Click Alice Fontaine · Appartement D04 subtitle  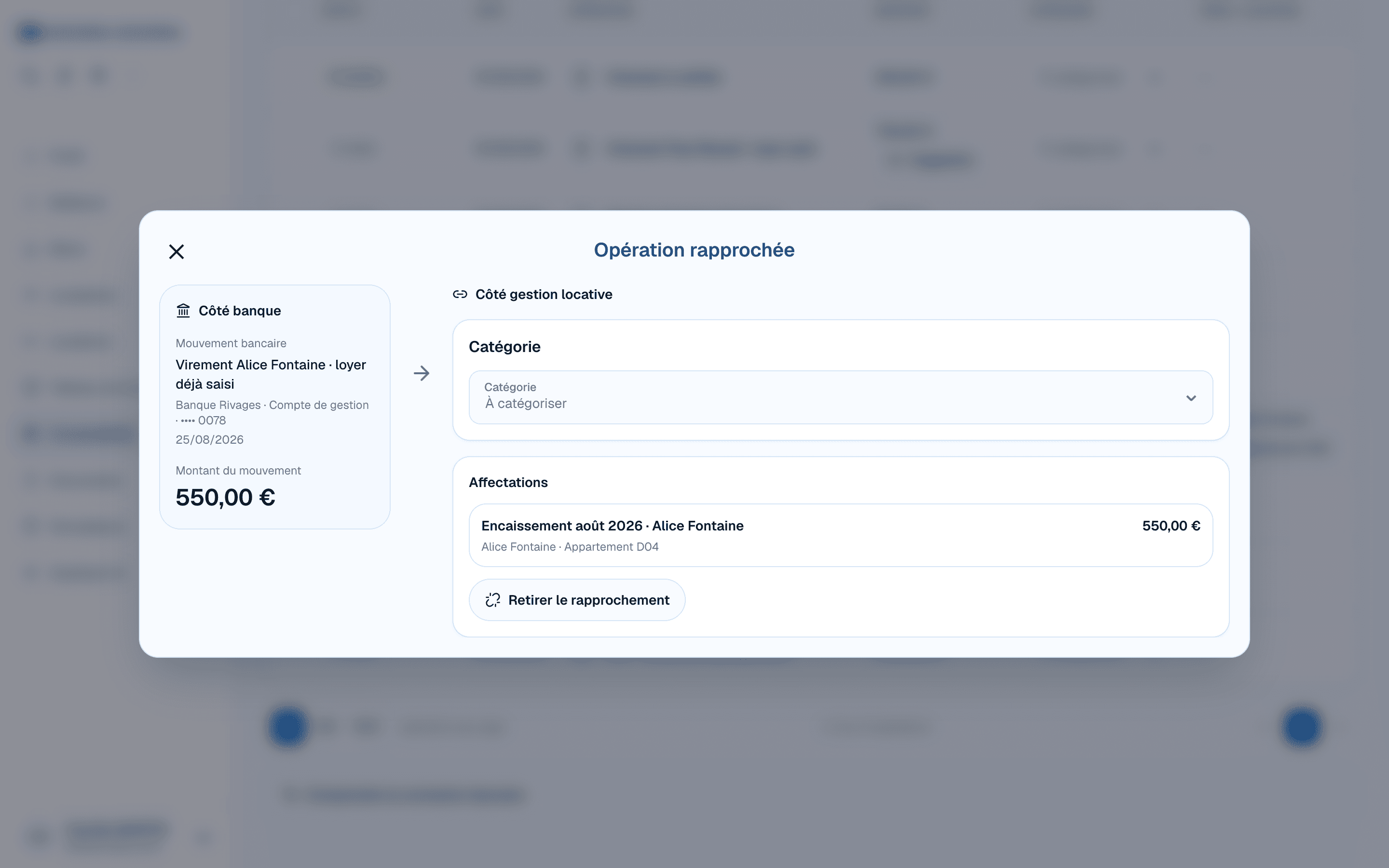570,547
